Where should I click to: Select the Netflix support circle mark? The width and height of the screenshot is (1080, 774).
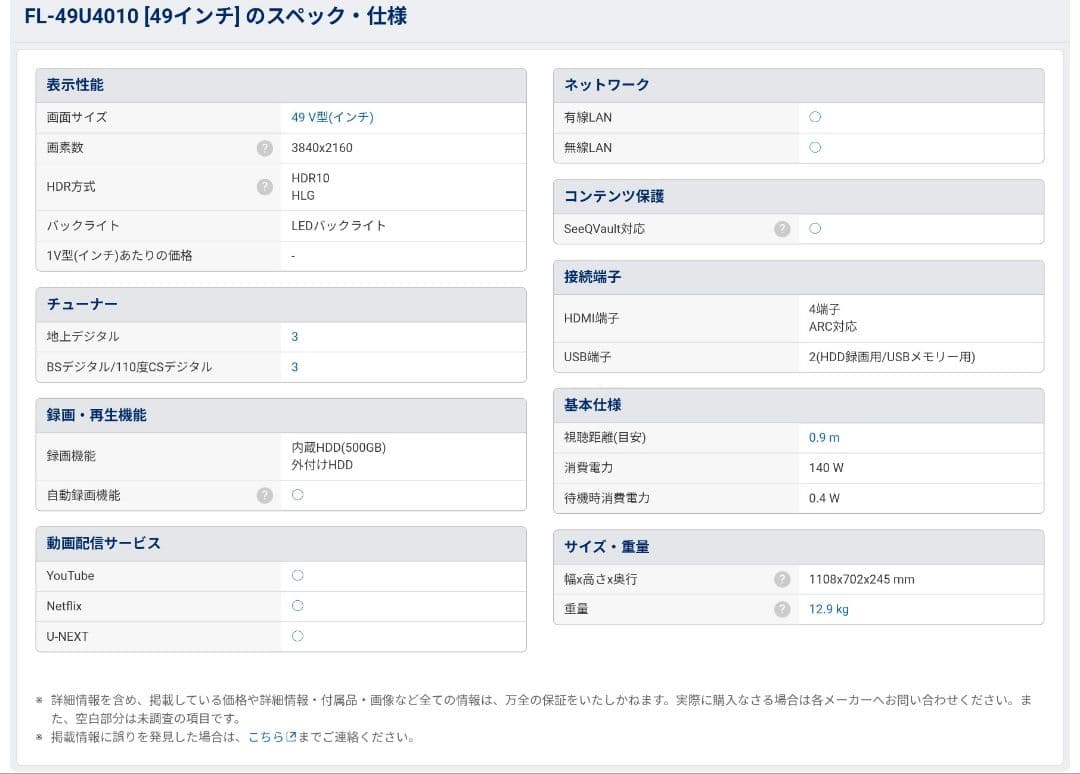[x=297, y=605]
